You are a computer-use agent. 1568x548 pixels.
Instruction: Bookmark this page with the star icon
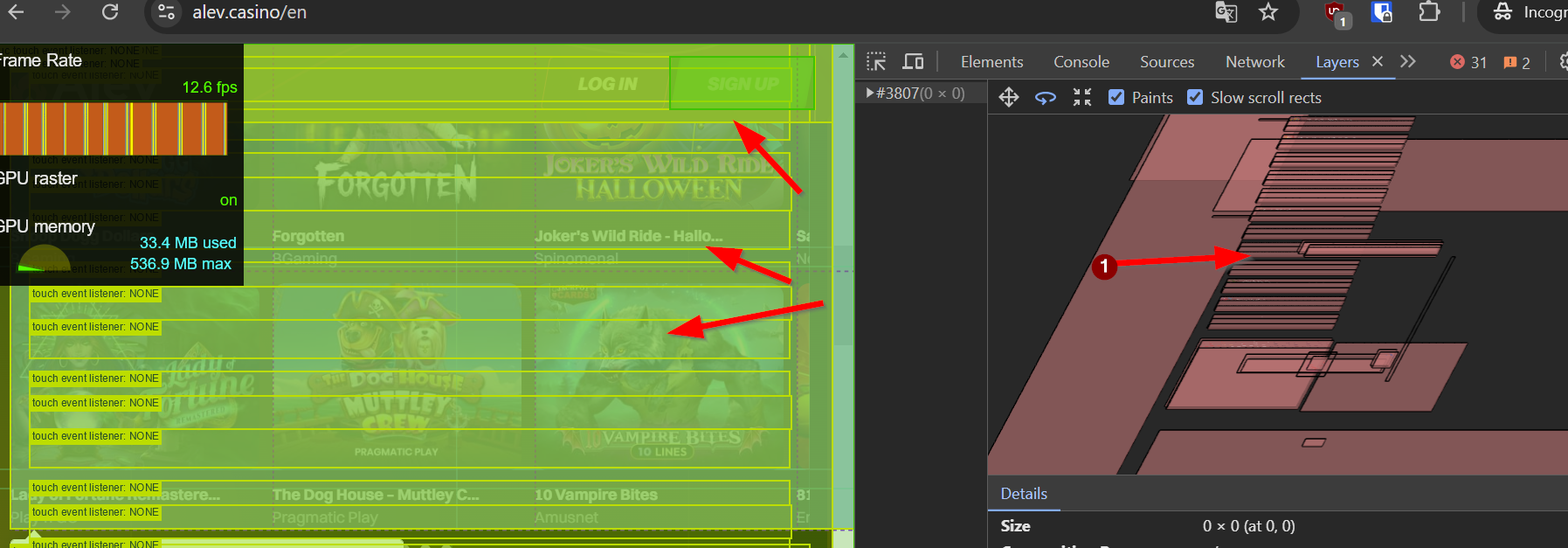(x=1268, y=12)
